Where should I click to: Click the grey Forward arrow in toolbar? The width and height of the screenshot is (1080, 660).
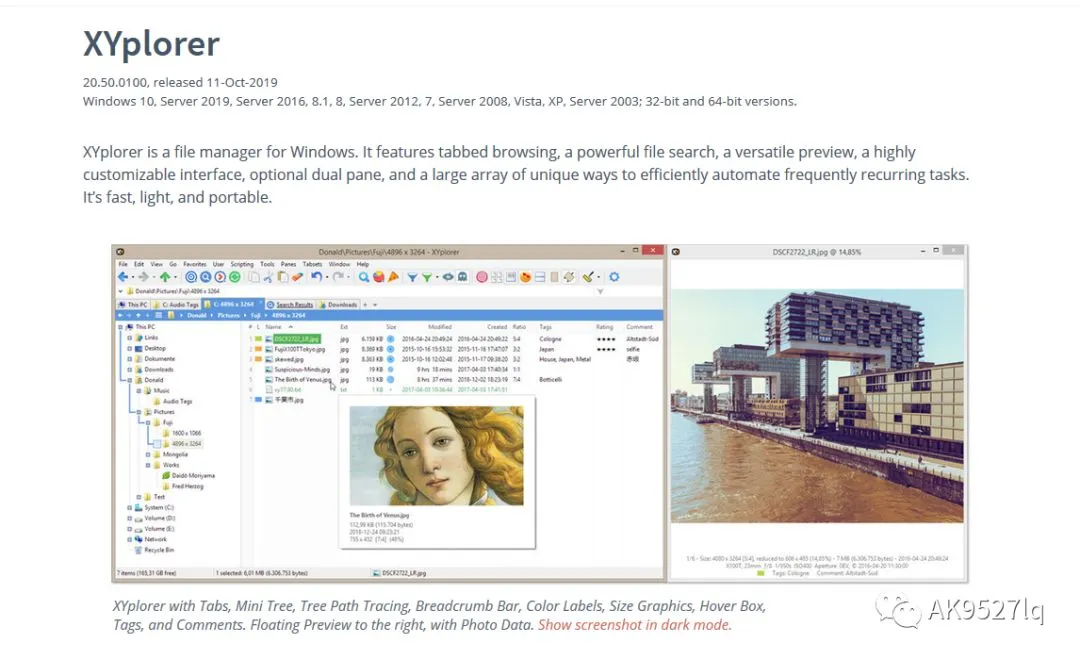click(143, 276)
